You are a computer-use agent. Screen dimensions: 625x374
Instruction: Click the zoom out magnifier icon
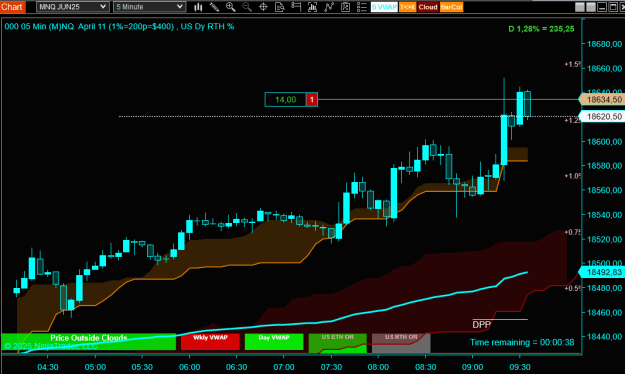(247, 7)
